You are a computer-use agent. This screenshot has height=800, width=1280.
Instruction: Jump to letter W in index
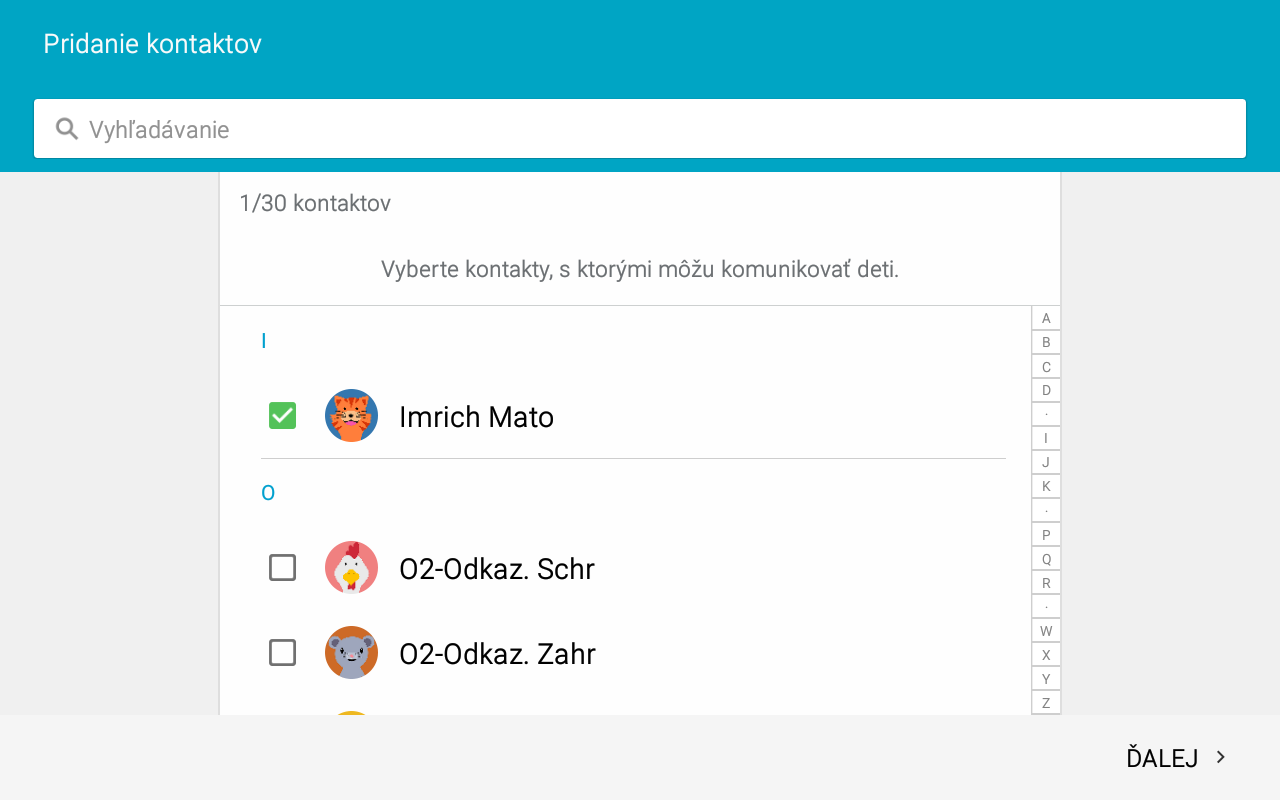(x=1046, y=631)
